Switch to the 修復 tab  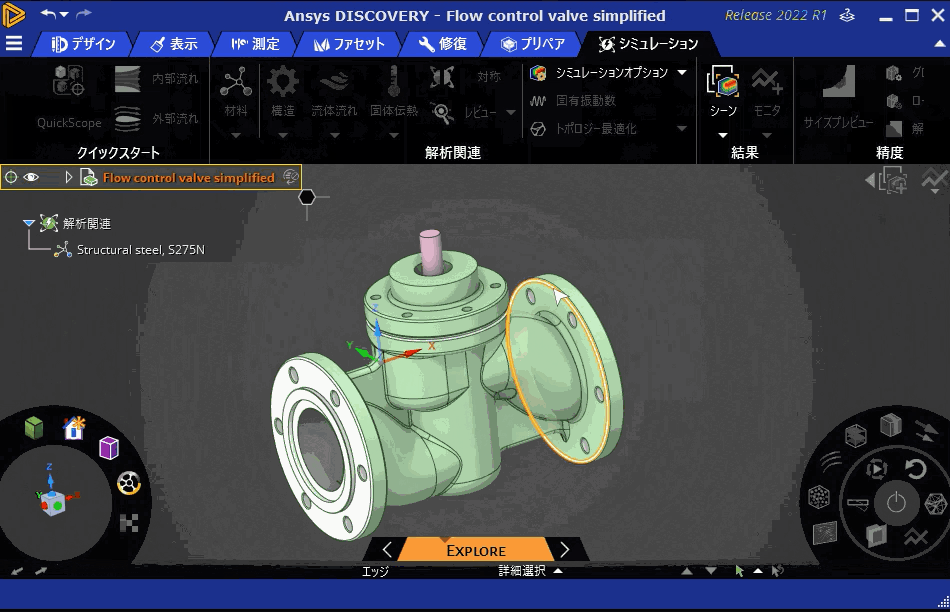442,44
